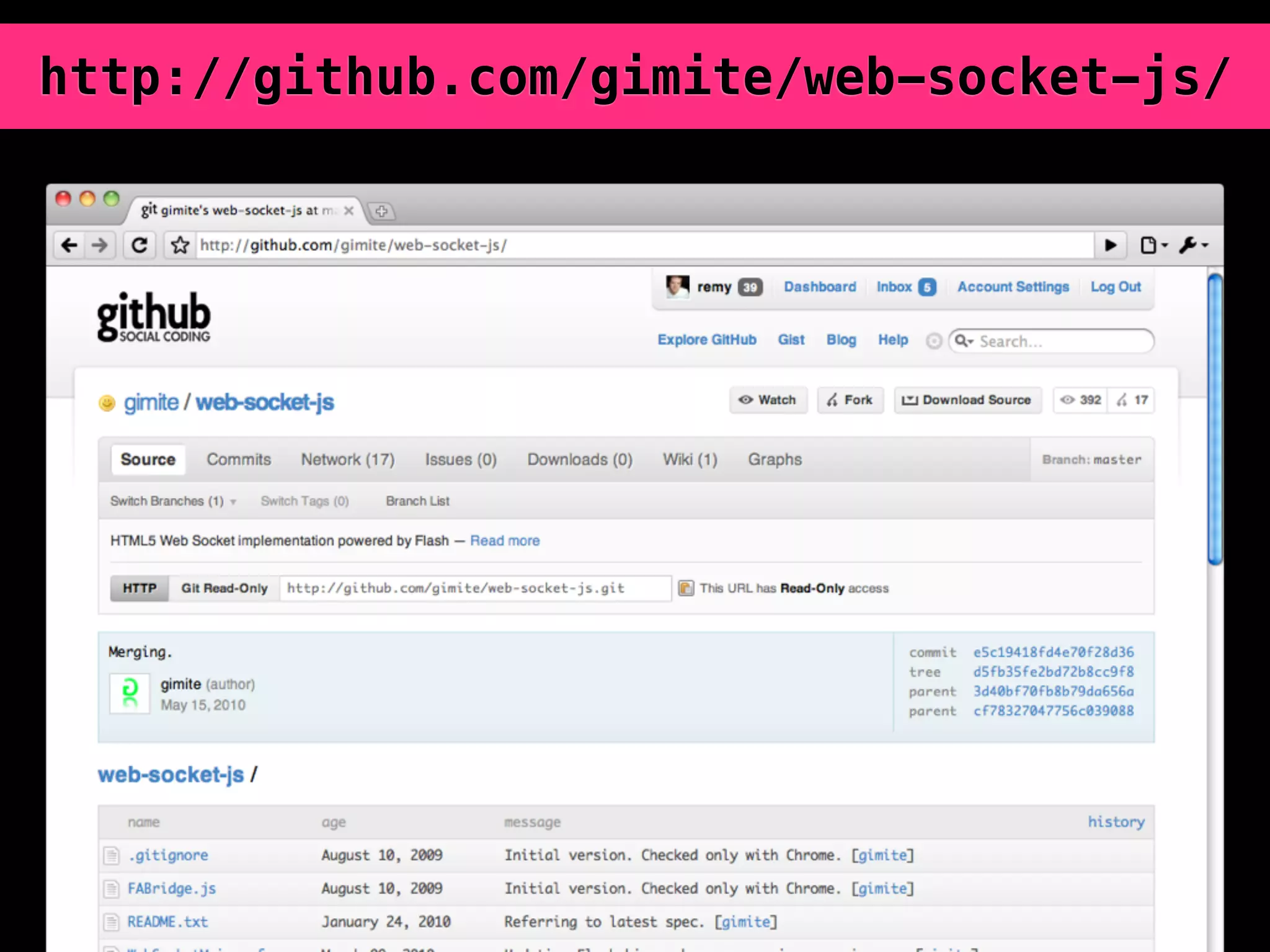The height and width of the screenshot is (952, 1270).
Task: Reload the page with refresh icon
Action: 140,245
